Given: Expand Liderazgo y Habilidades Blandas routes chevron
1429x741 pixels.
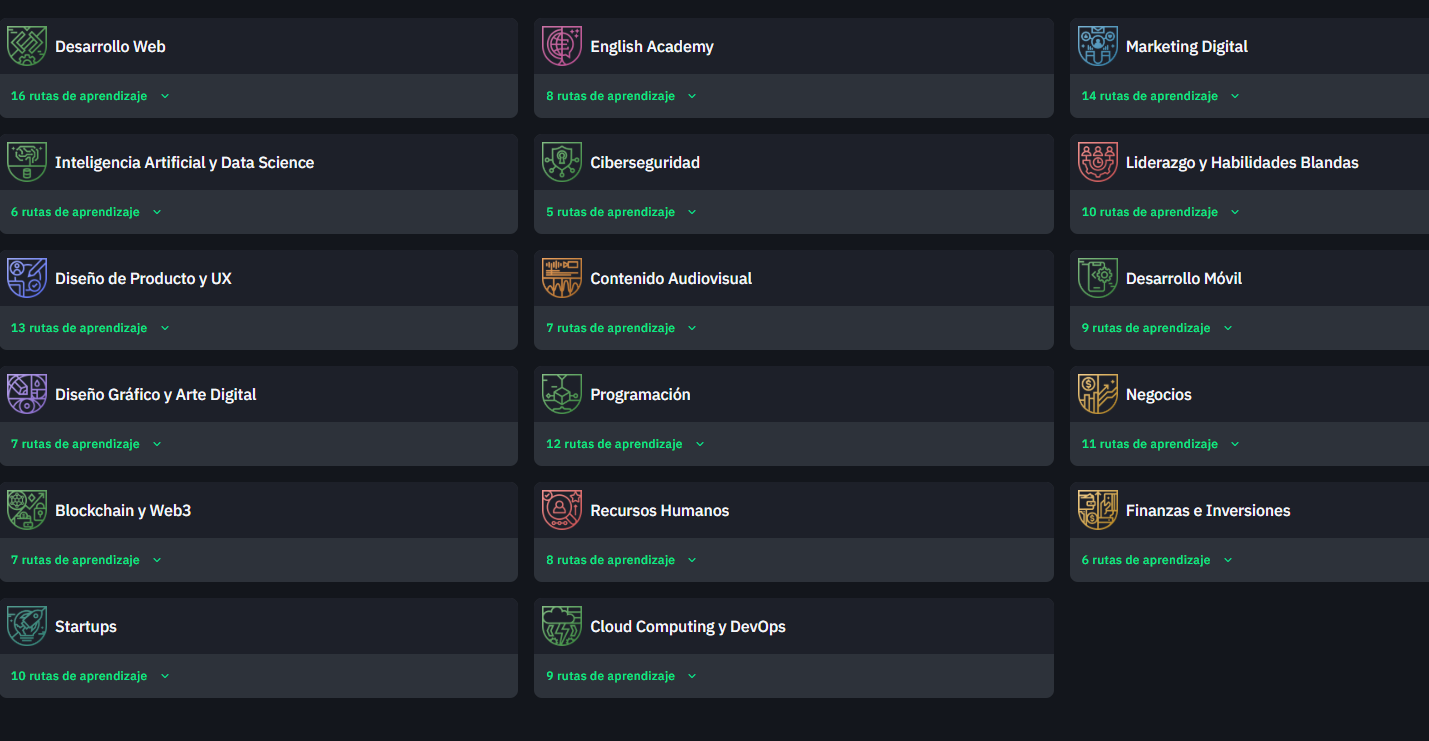Looking at the screenshot, I should 1235,212.
